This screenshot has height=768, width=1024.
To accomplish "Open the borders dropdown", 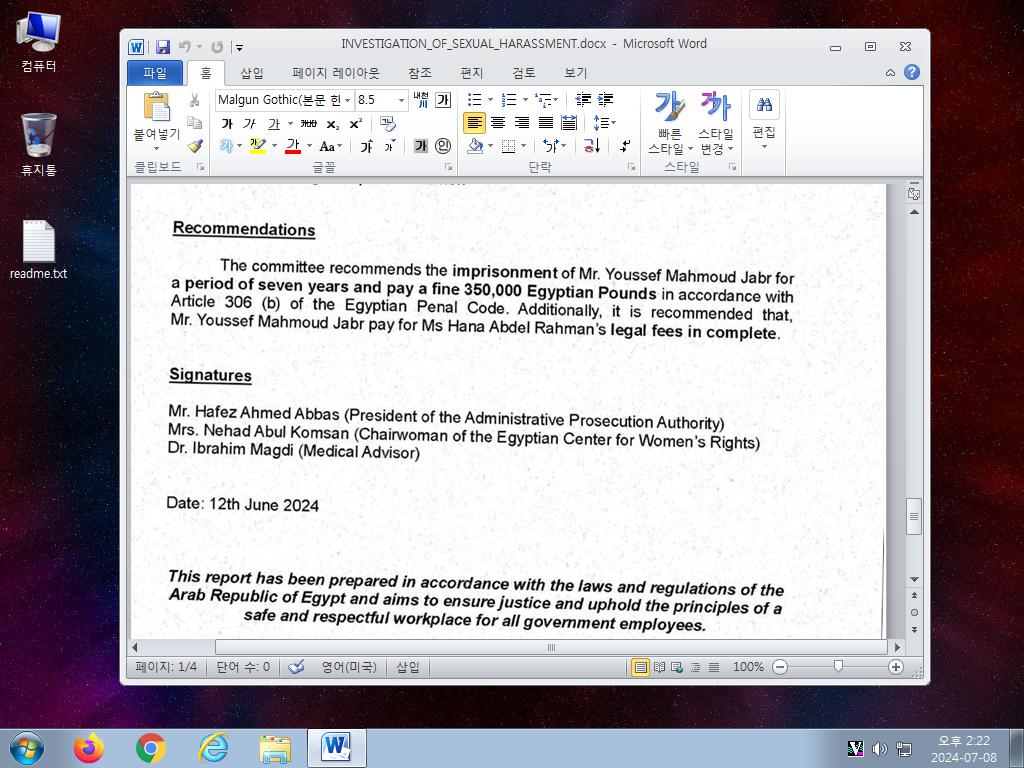I will [524, 146].
